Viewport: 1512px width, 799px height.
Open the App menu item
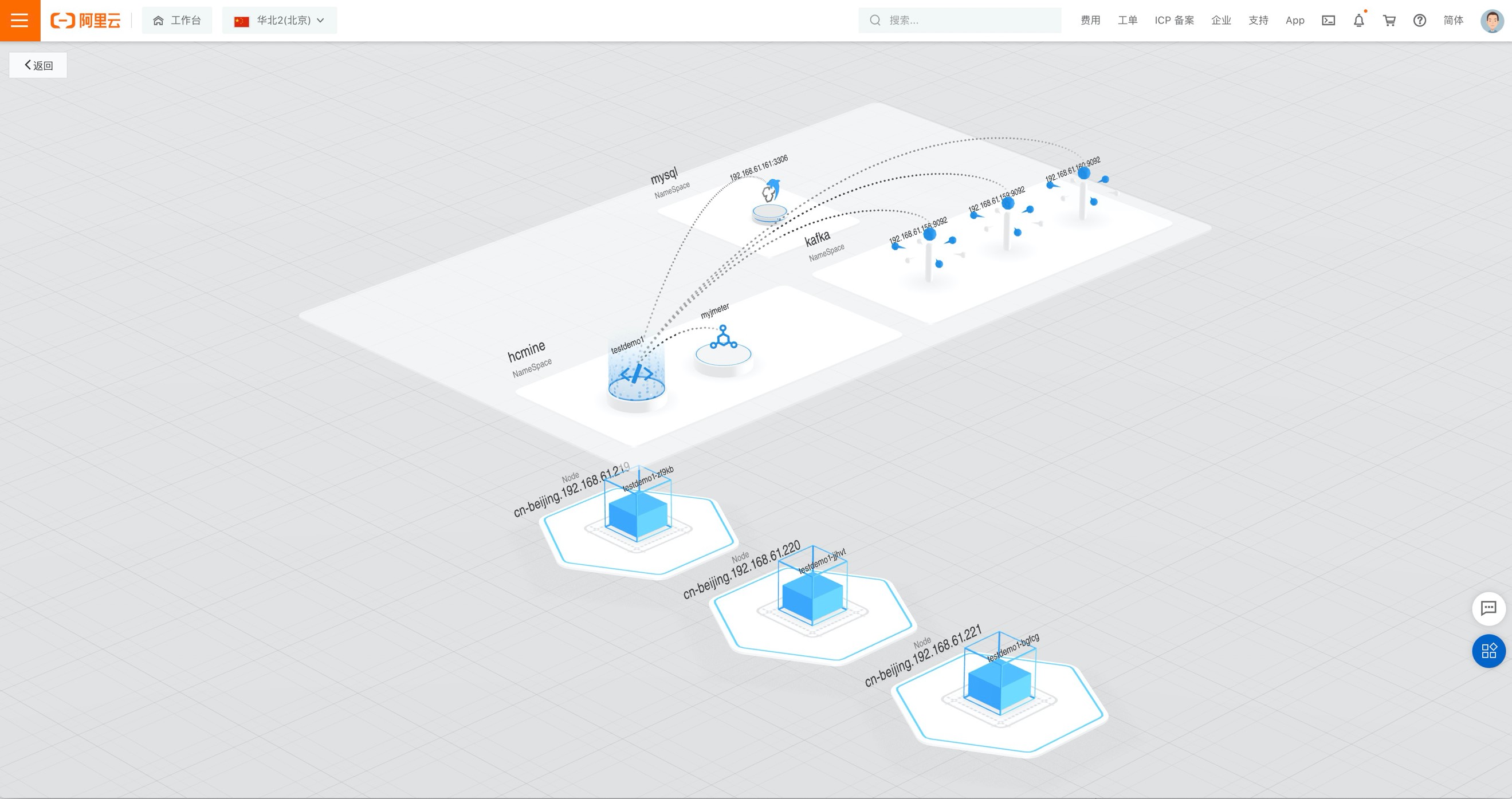(x=1295, y=21)
